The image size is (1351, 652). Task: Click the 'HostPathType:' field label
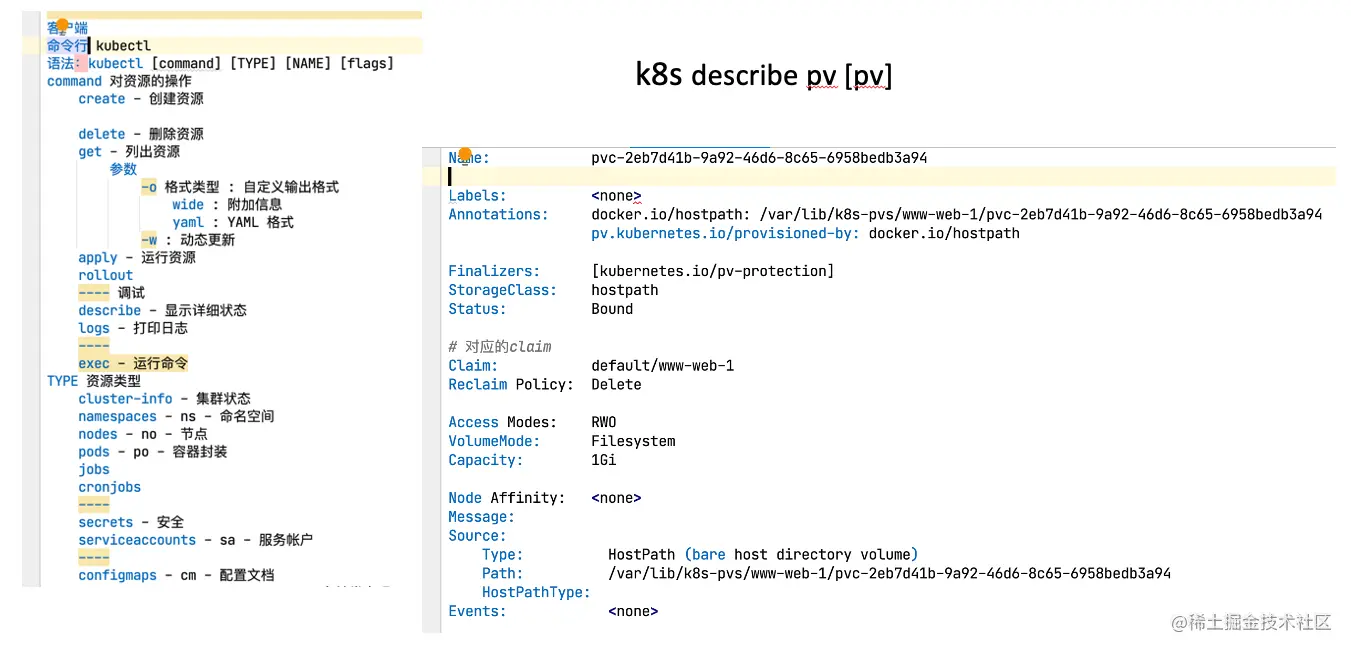coord(536,593)
